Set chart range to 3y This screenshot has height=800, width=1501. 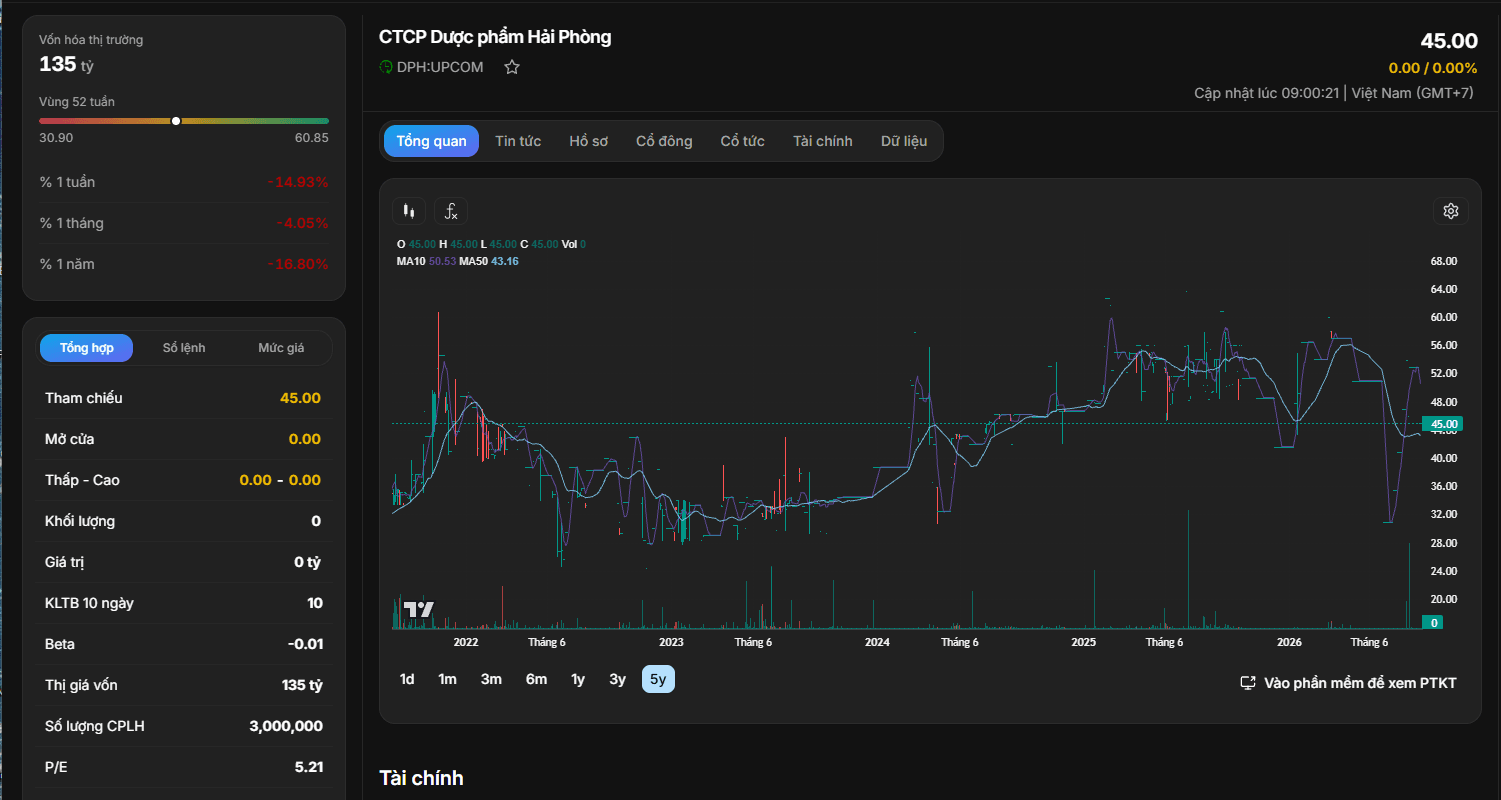(x=618, y=679)
